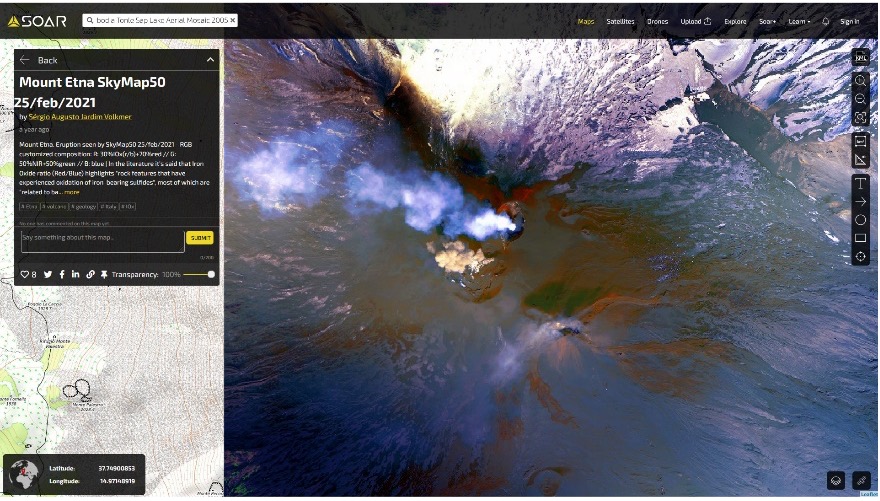The height and width of the screenshot is (501, 880).
Task: Click the 'Say something about this map' field
Action: pos(101,238)
